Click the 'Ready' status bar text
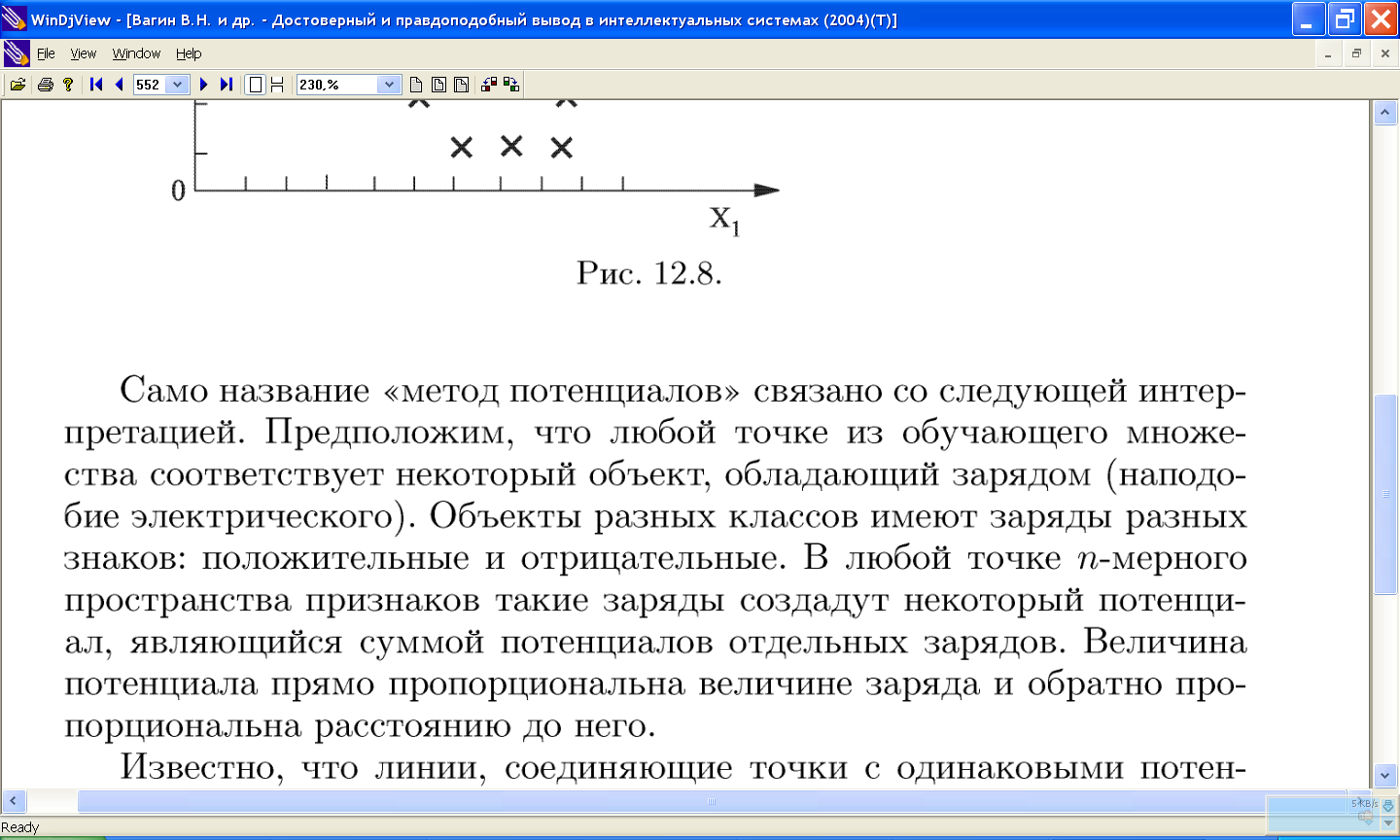 pyautogui.click(x=20, y=827)
